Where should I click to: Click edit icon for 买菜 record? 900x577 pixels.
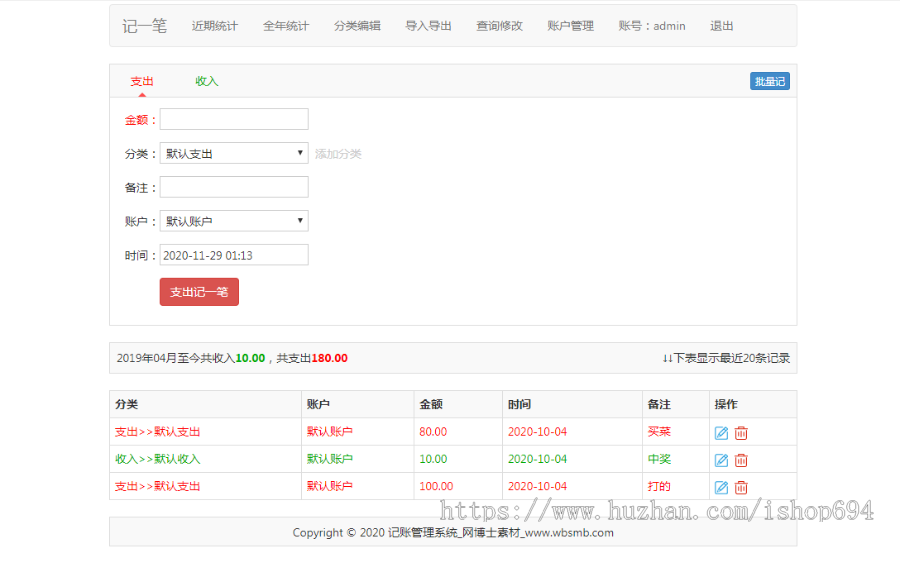click(721, 433)
